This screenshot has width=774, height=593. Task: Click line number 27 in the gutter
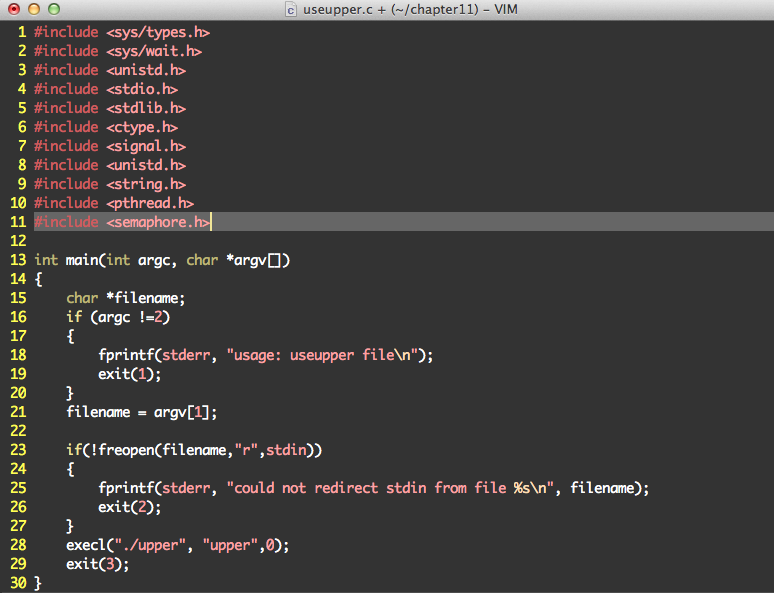(18, 526)
